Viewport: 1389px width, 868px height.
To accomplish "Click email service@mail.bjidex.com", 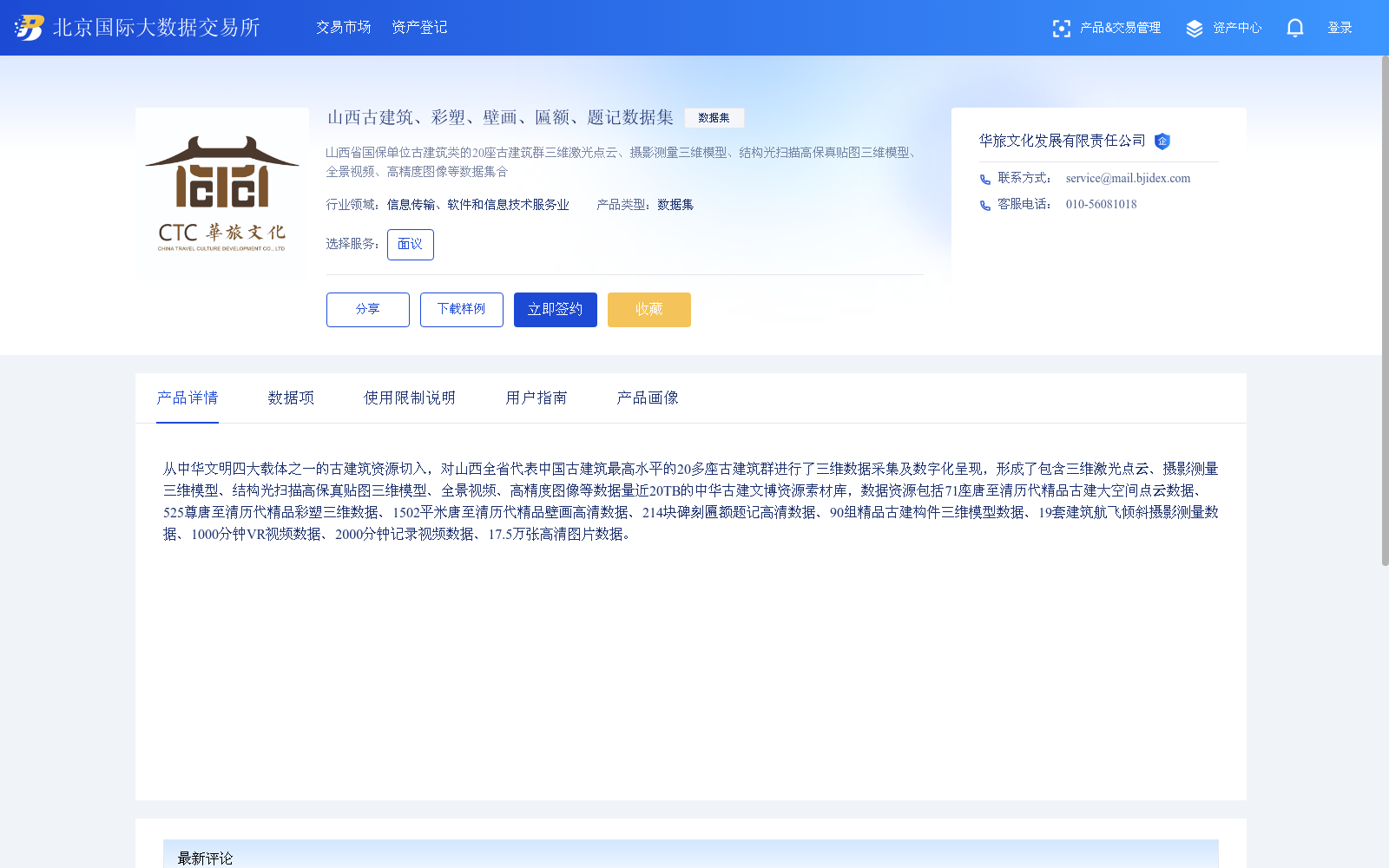I will (x=1128, y=178).
